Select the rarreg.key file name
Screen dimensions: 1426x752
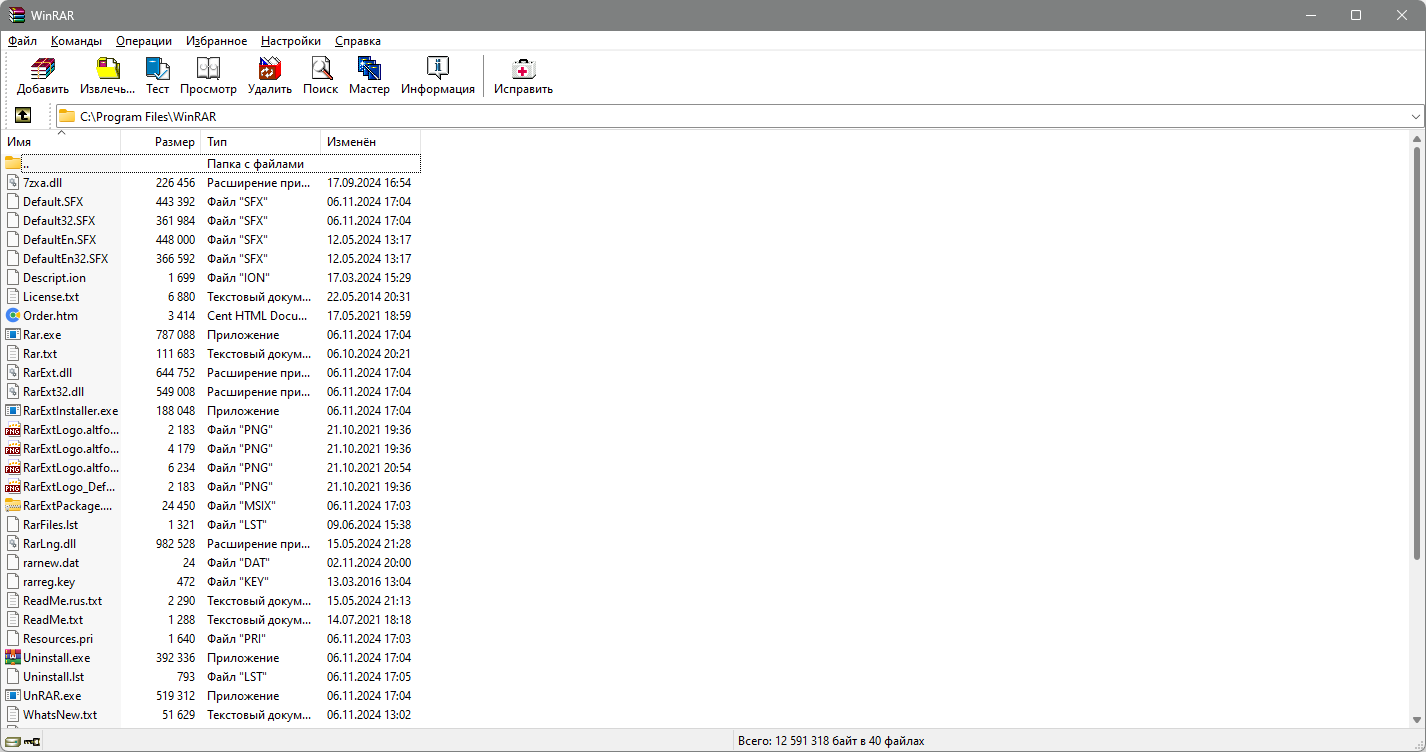49,582
